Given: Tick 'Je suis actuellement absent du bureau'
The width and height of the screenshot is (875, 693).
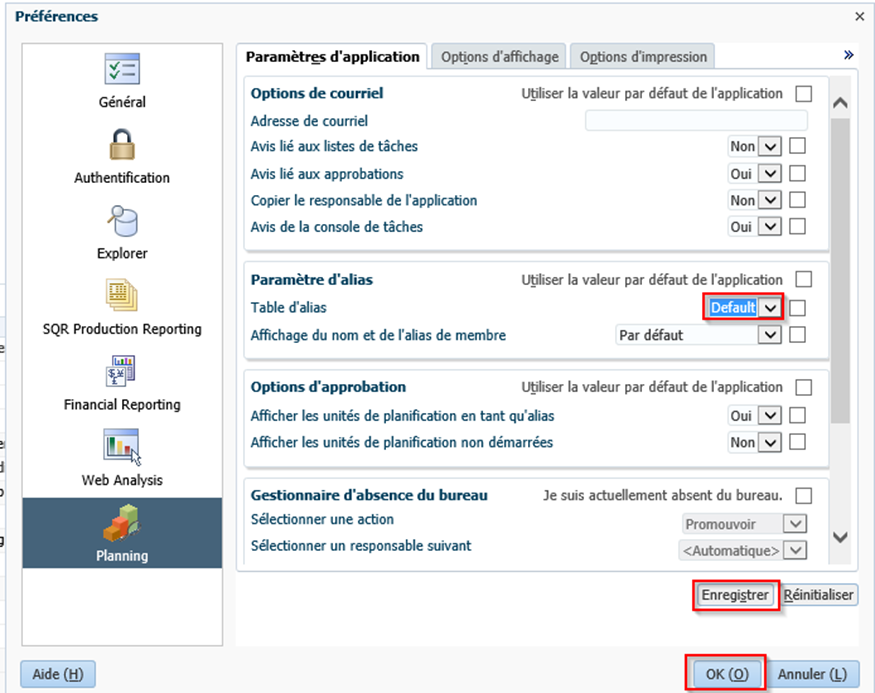Looking at the screenshot, I should [x=803, y=495].
